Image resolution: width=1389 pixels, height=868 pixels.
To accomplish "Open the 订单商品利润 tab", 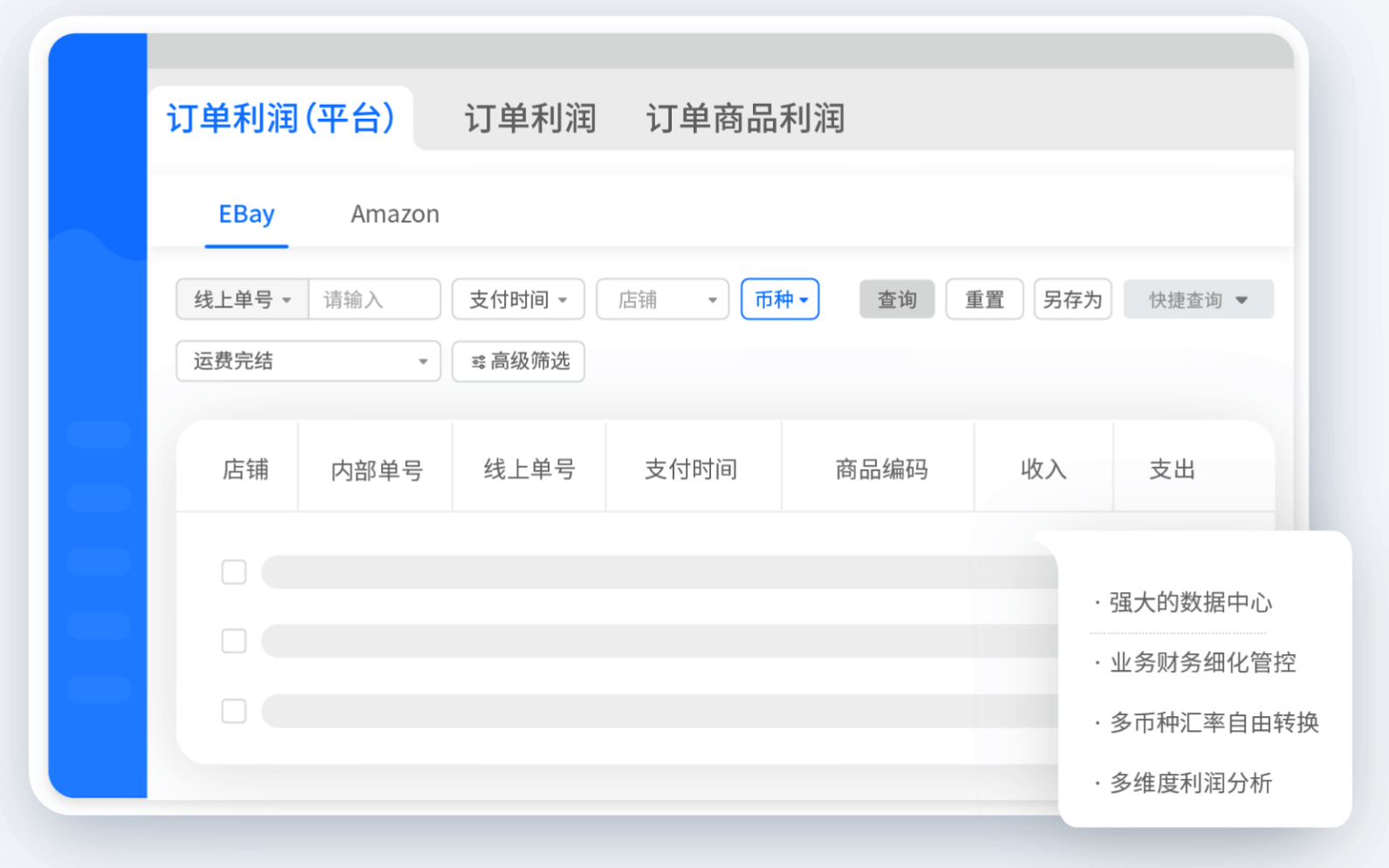I will (745, 119).
